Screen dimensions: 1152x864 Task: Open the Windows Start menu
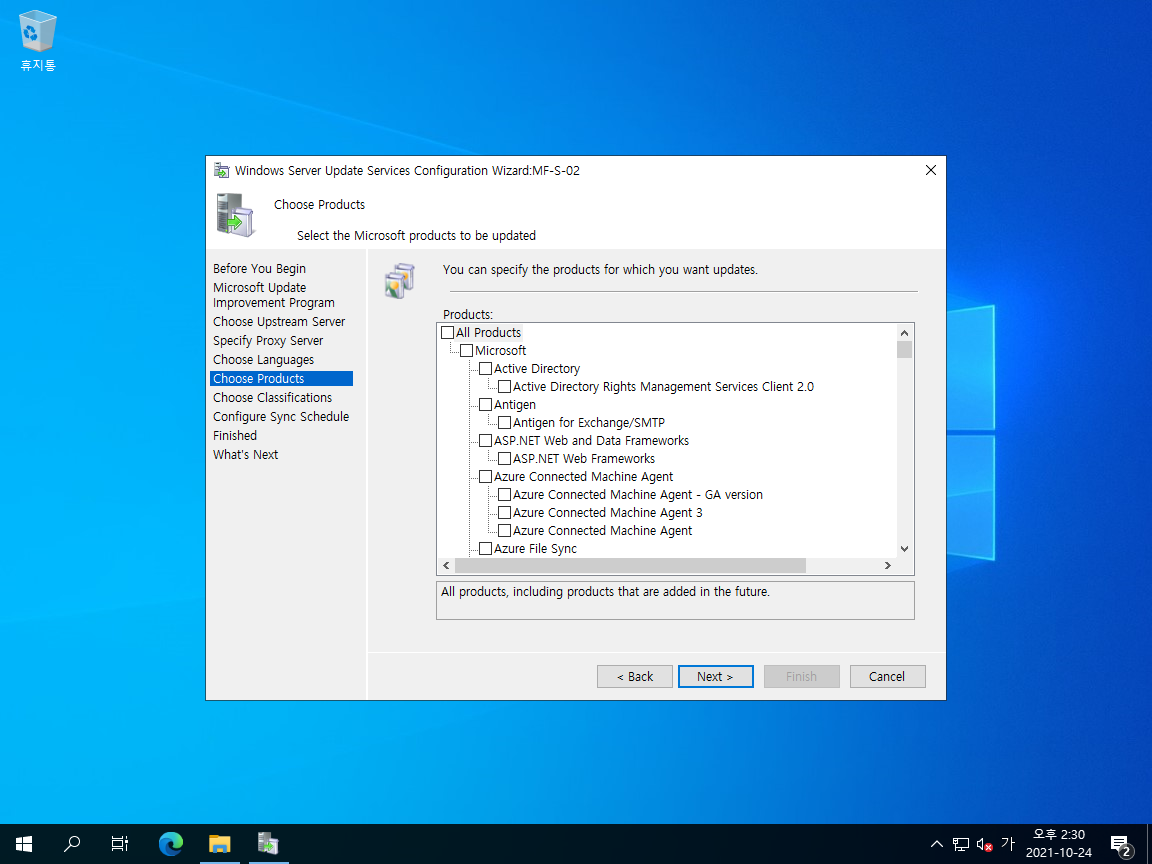(24, 843)
